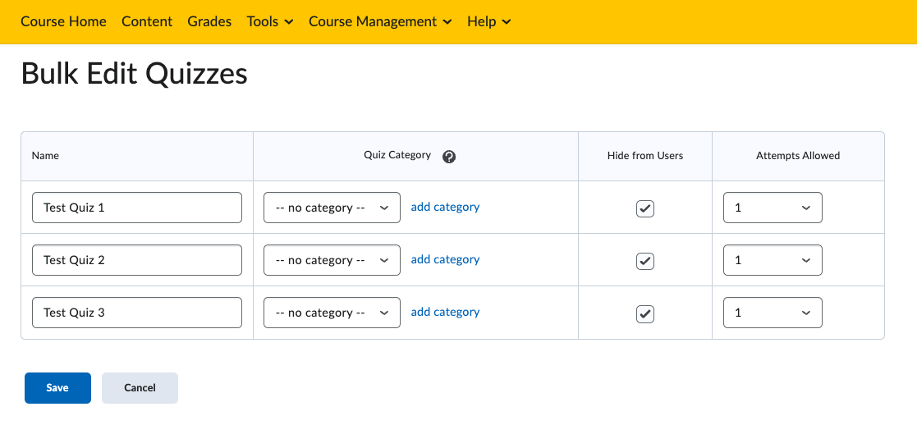Open Attempts Allowed dropdown for Test Quiz 1
The width and height of the screenshot is (918, 426).
tap(773, 208)
